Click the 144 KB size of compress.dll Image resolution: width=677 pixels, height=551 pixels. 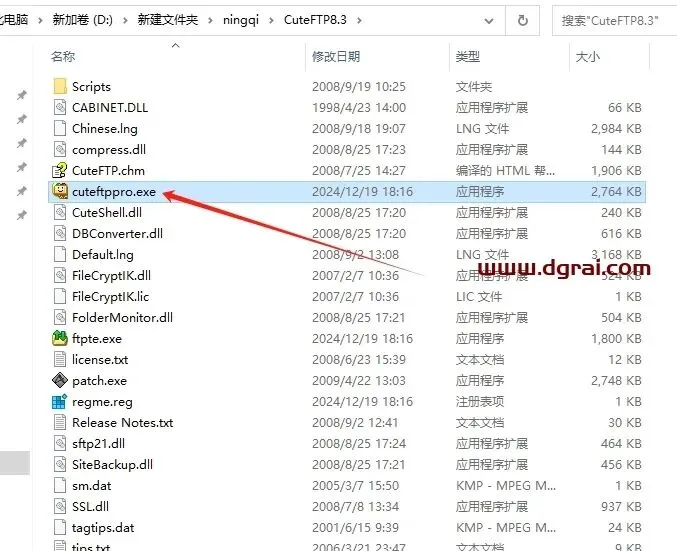(x=621, y=149)
